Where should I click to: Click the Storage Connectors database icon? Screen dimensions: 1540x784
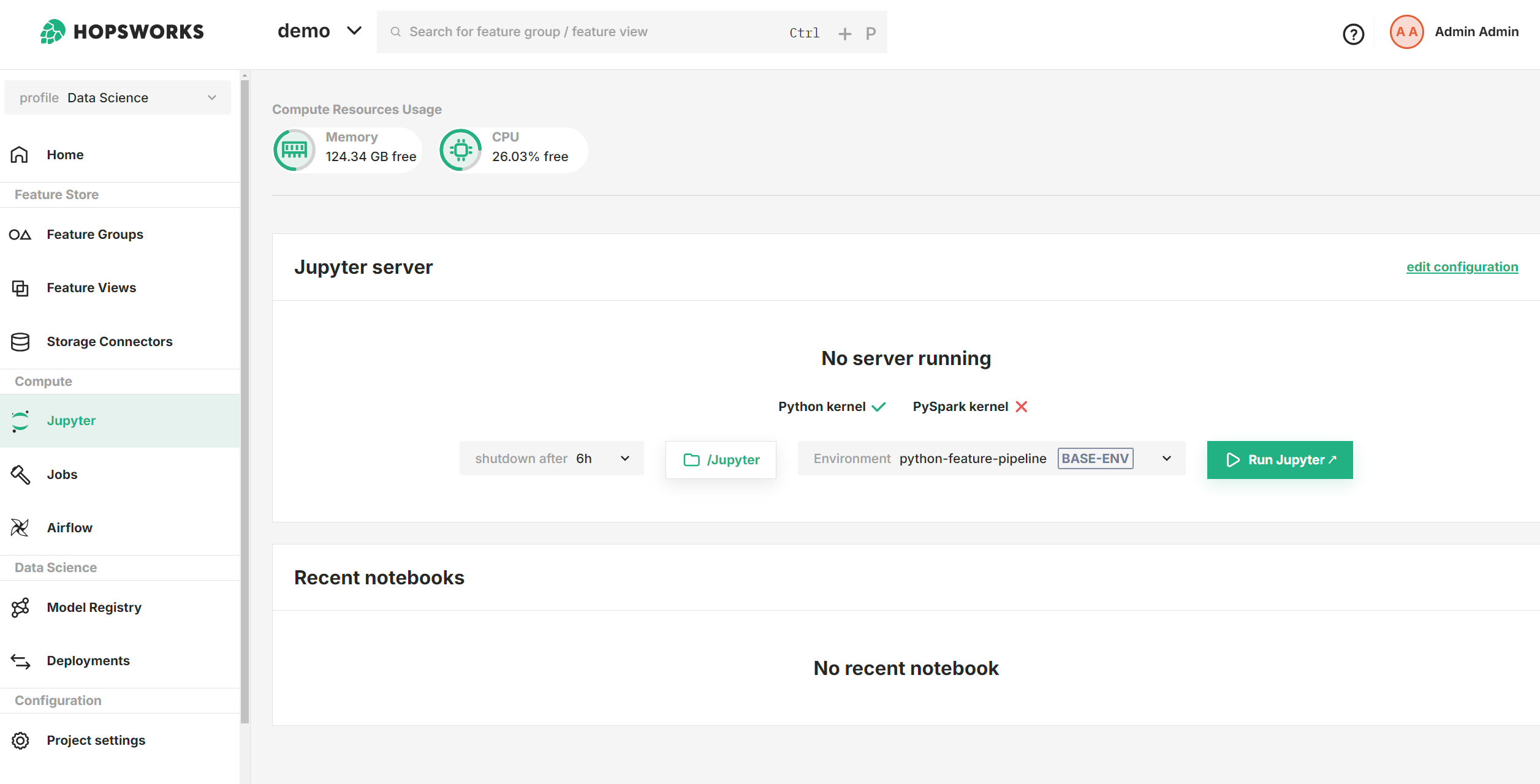point(20,341)
